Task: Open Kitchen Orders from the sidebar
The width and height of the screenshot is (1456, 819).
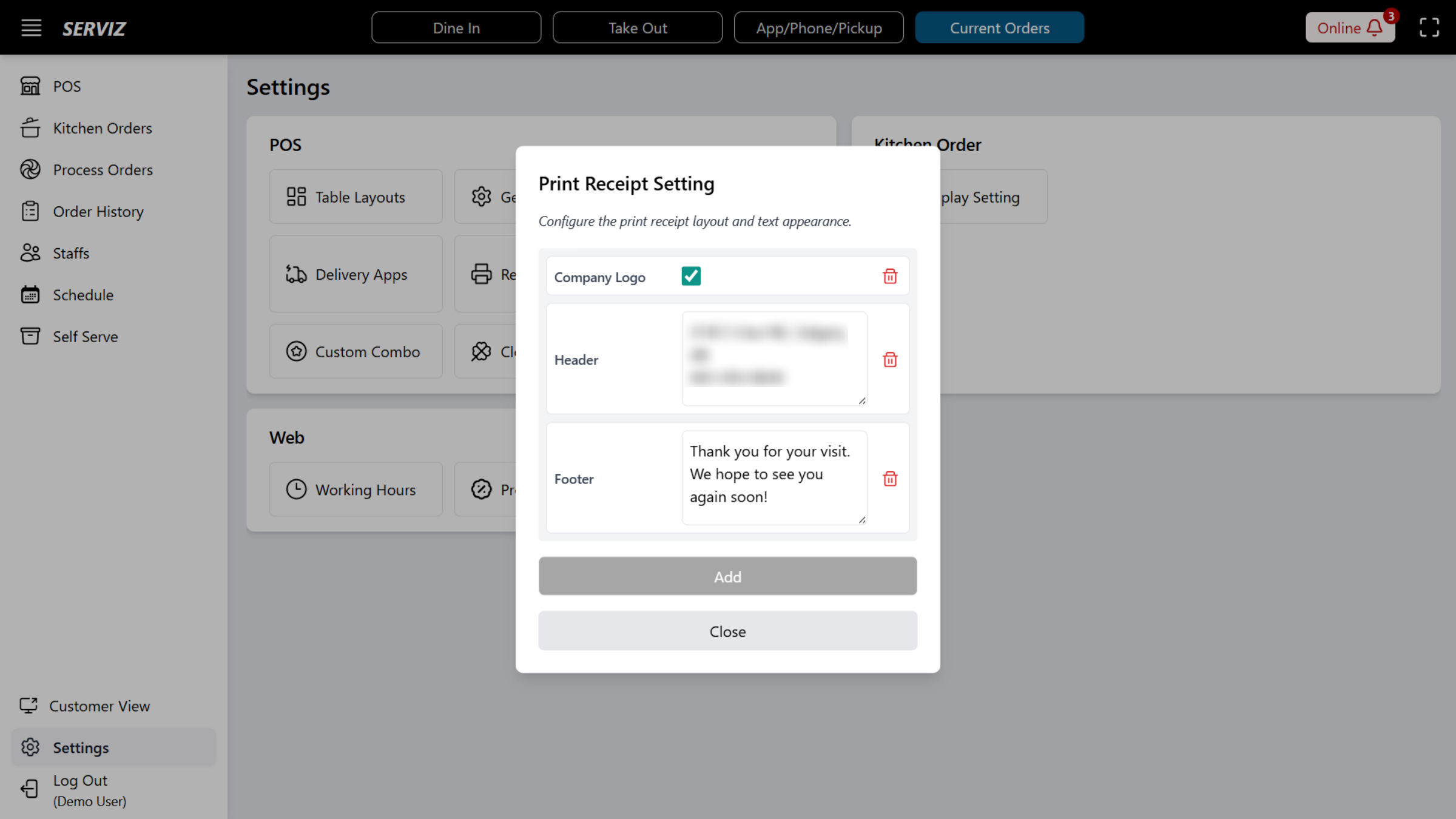Action: [x=30, y=128]
